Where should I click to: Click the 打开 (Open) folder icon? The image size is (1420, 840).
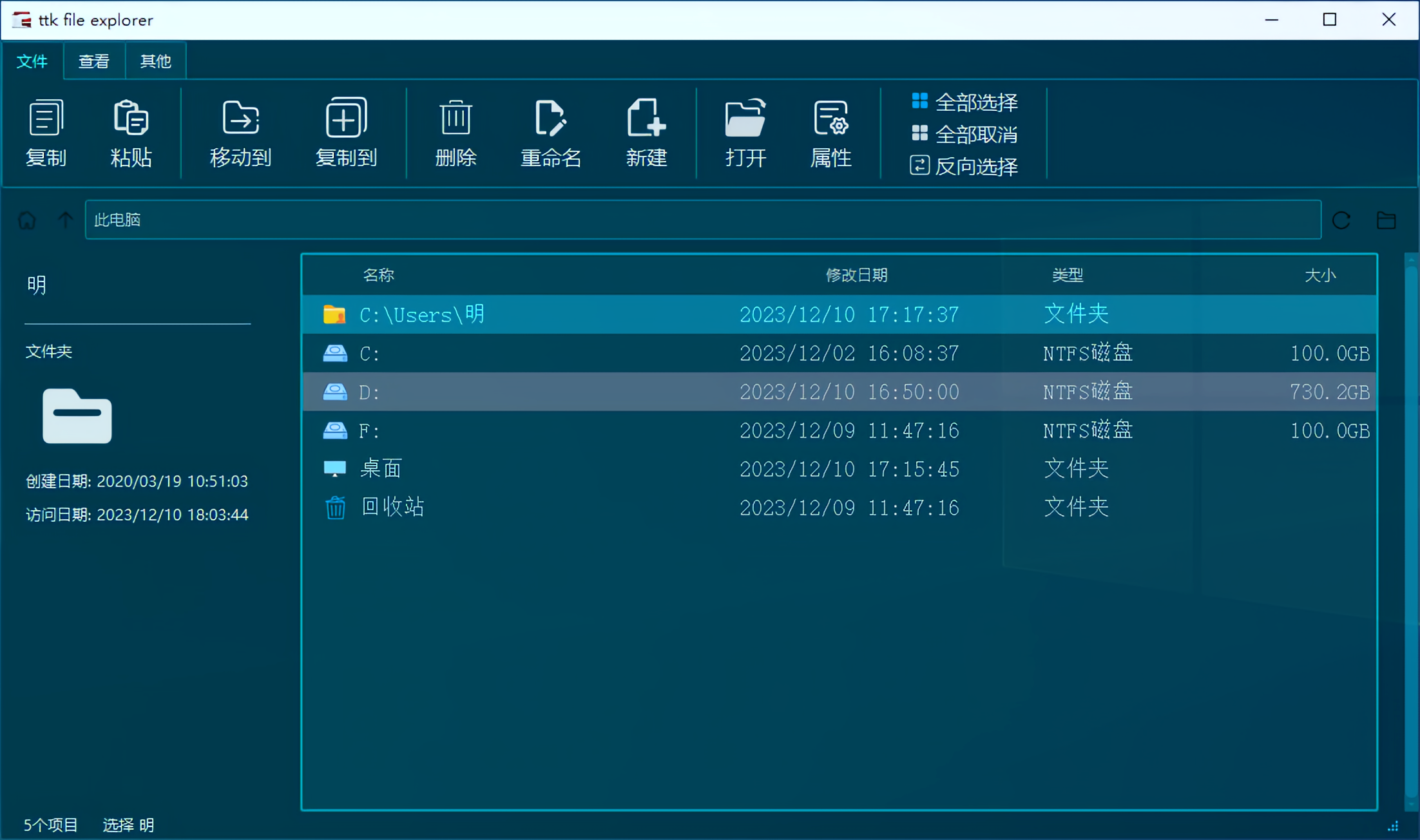(x=745, y=119)
